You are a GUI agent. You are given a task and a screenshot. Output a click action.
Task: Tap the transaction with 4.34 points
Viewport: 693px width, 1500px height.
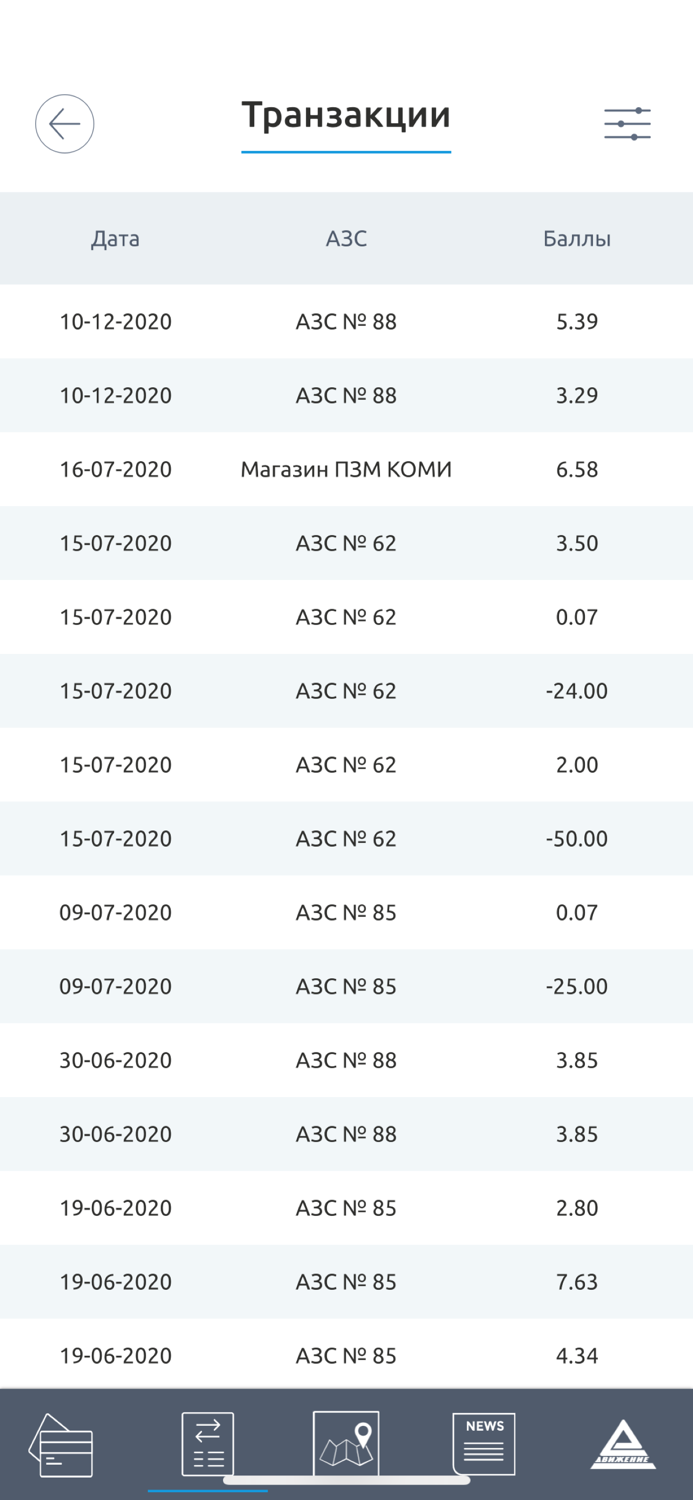click(346, 1356)
